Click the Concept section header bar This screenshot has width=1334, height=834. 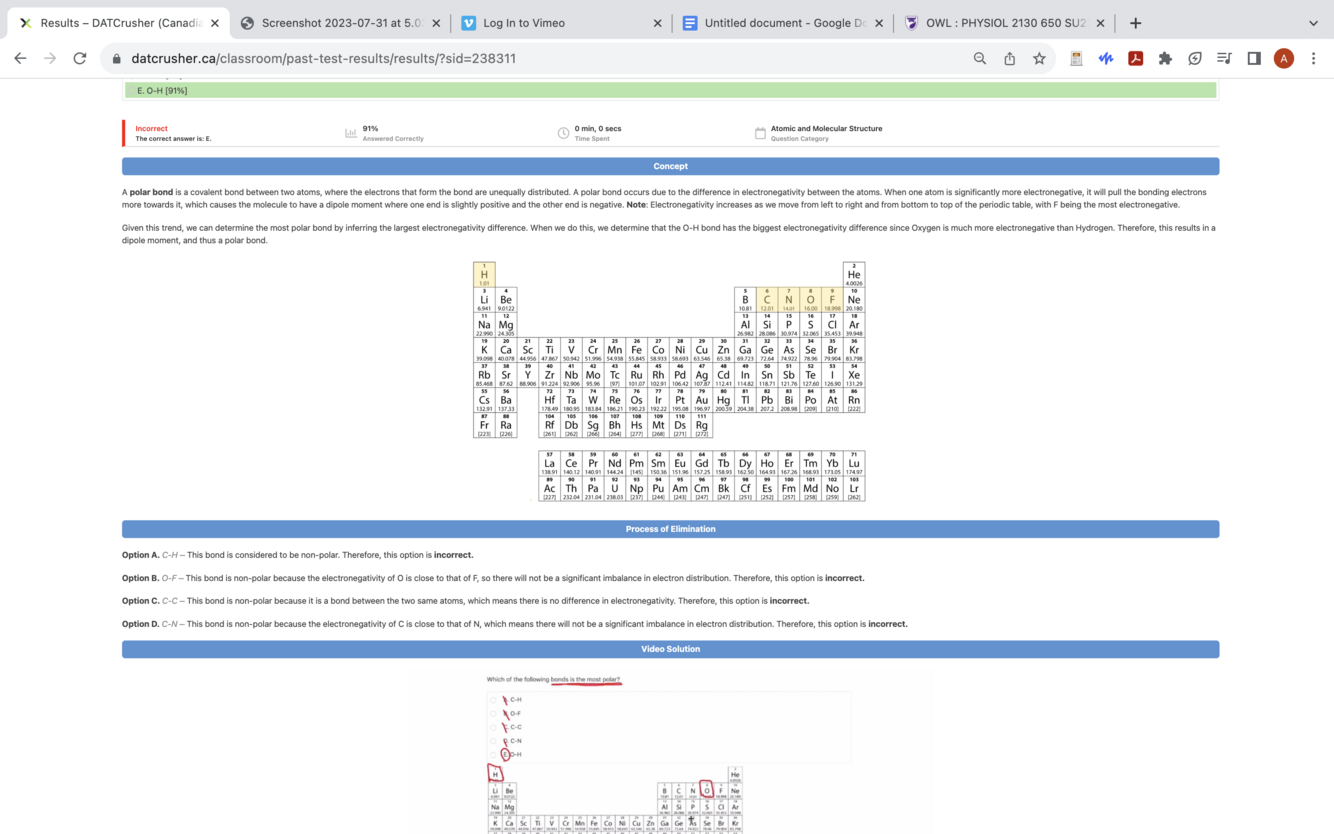[670, 166]
